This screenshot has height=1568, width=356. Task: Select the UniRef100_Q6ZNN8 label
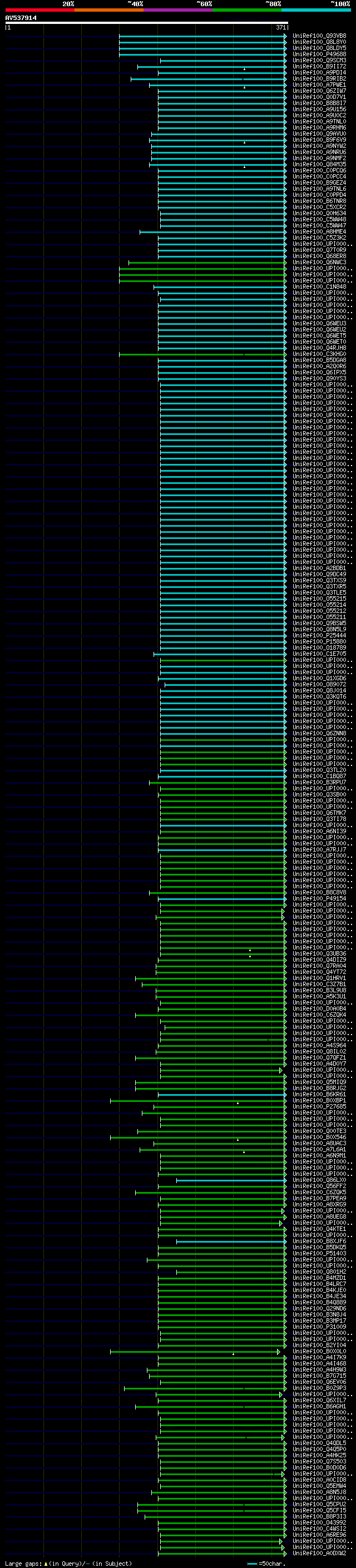(319, 733)
